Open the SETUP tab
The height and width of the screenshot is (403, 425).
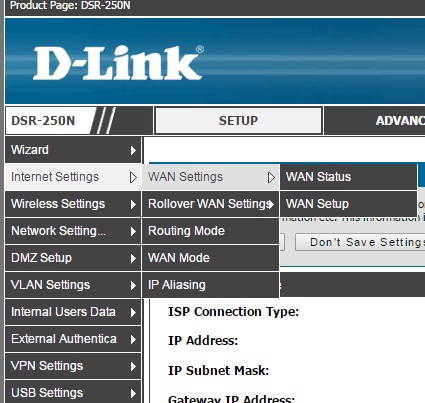click(x=238, y=121)
